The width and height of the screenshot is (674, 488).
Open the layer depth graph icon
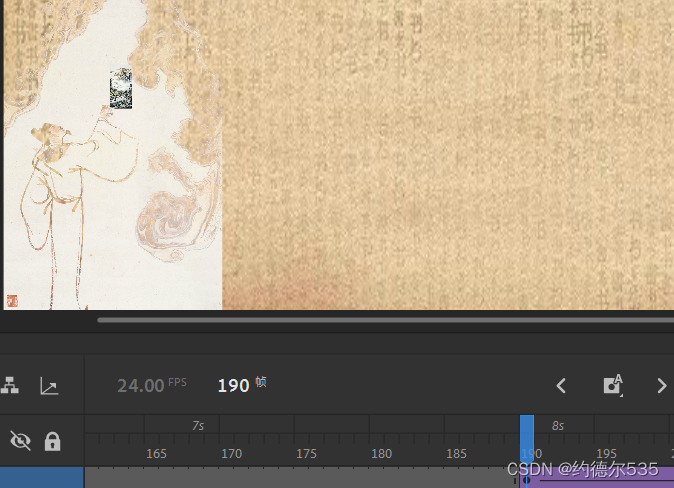point(49,386)
